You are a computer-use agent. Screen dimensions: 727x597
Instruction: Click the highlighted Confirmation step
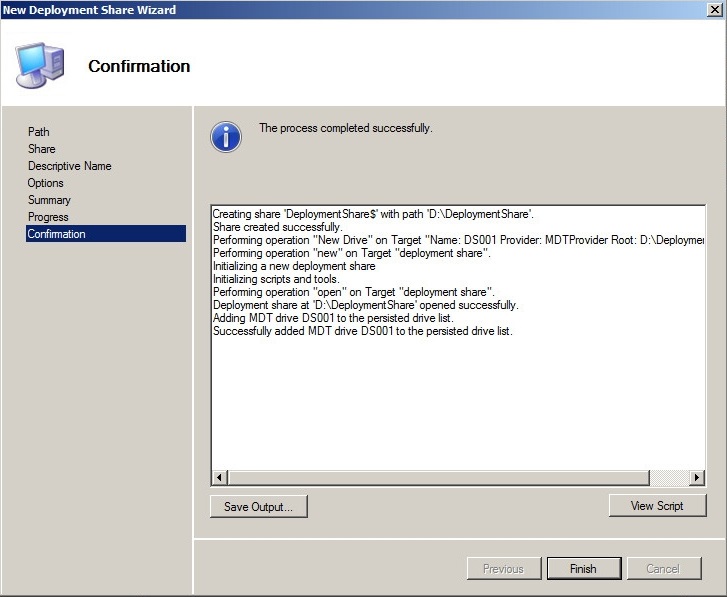click(x=105, y=234)
